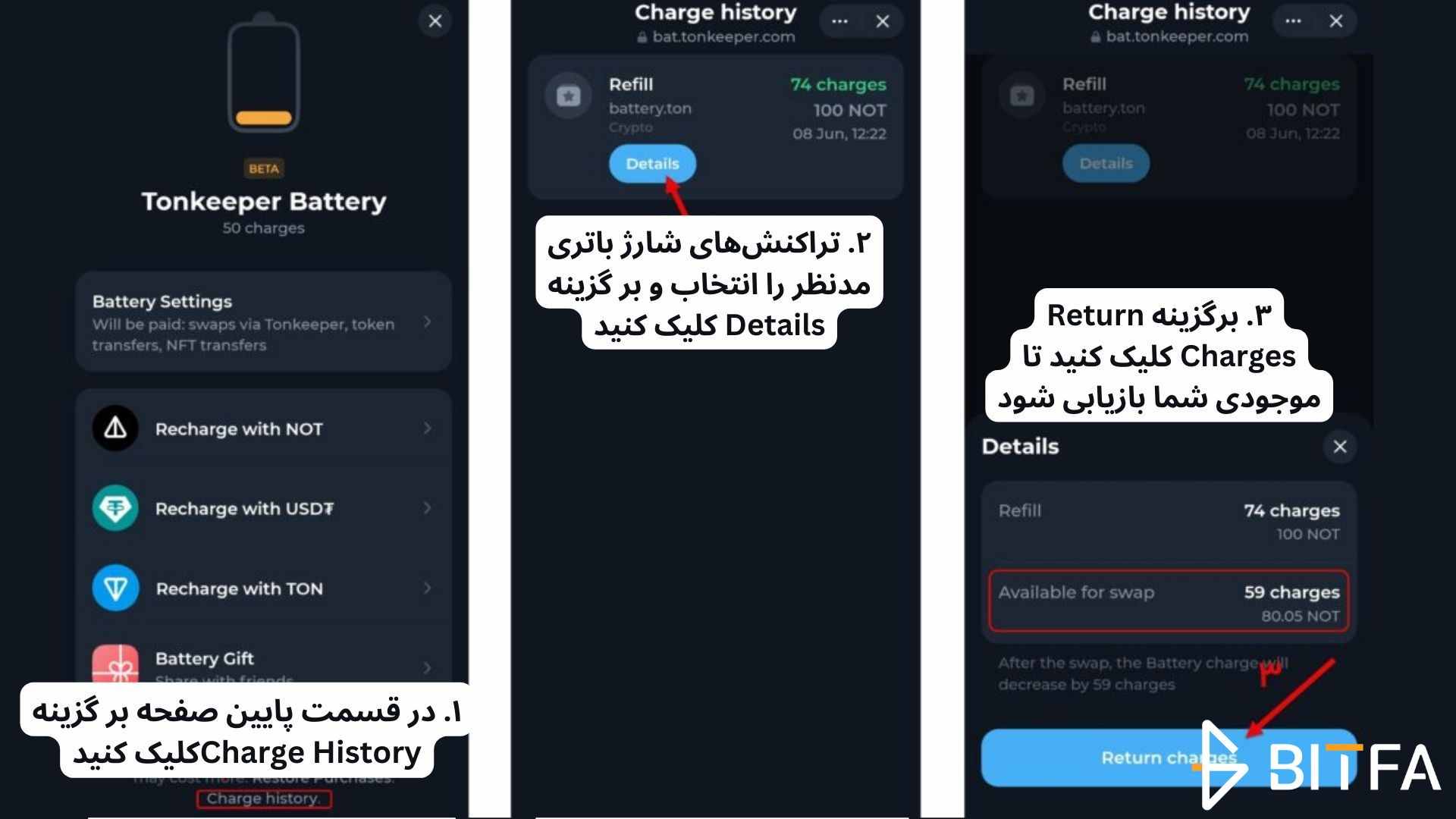Close the Details panel
1456x819 pixels.
1339,446
